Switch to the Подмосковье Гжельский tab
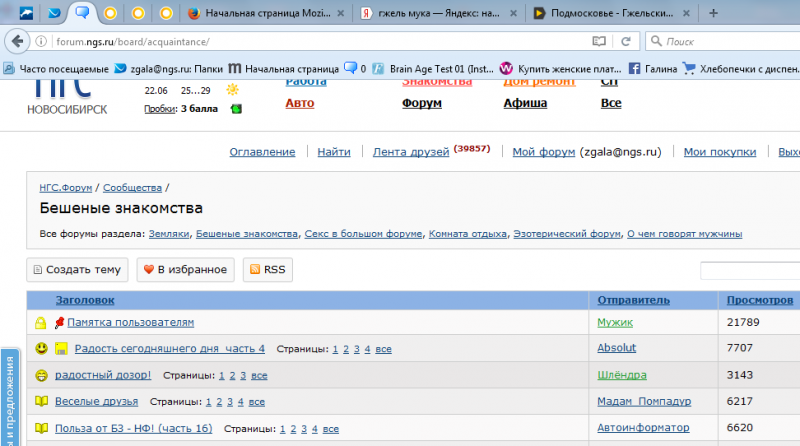Image resolution: width=800 pixels, height=446 pixels. click(610, 14)
